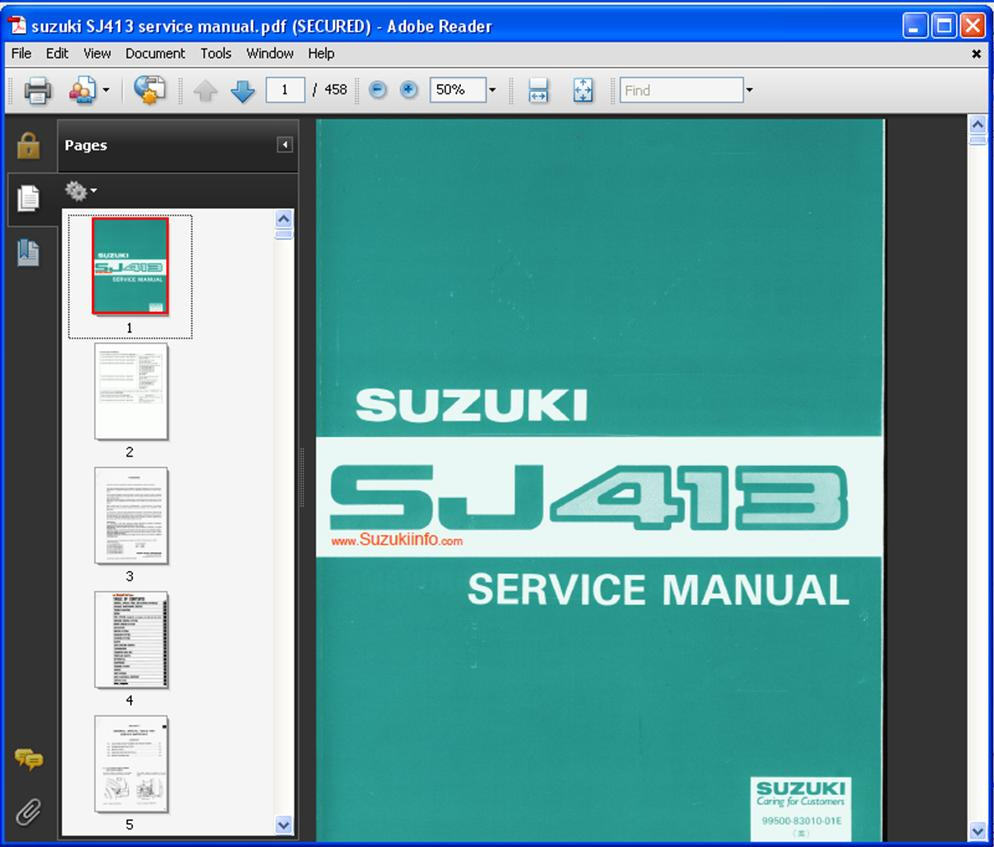Expand the Start Meeting dropdown arrow
The width and height of the screenshot is (994, 847).
[x=106, y=90]
